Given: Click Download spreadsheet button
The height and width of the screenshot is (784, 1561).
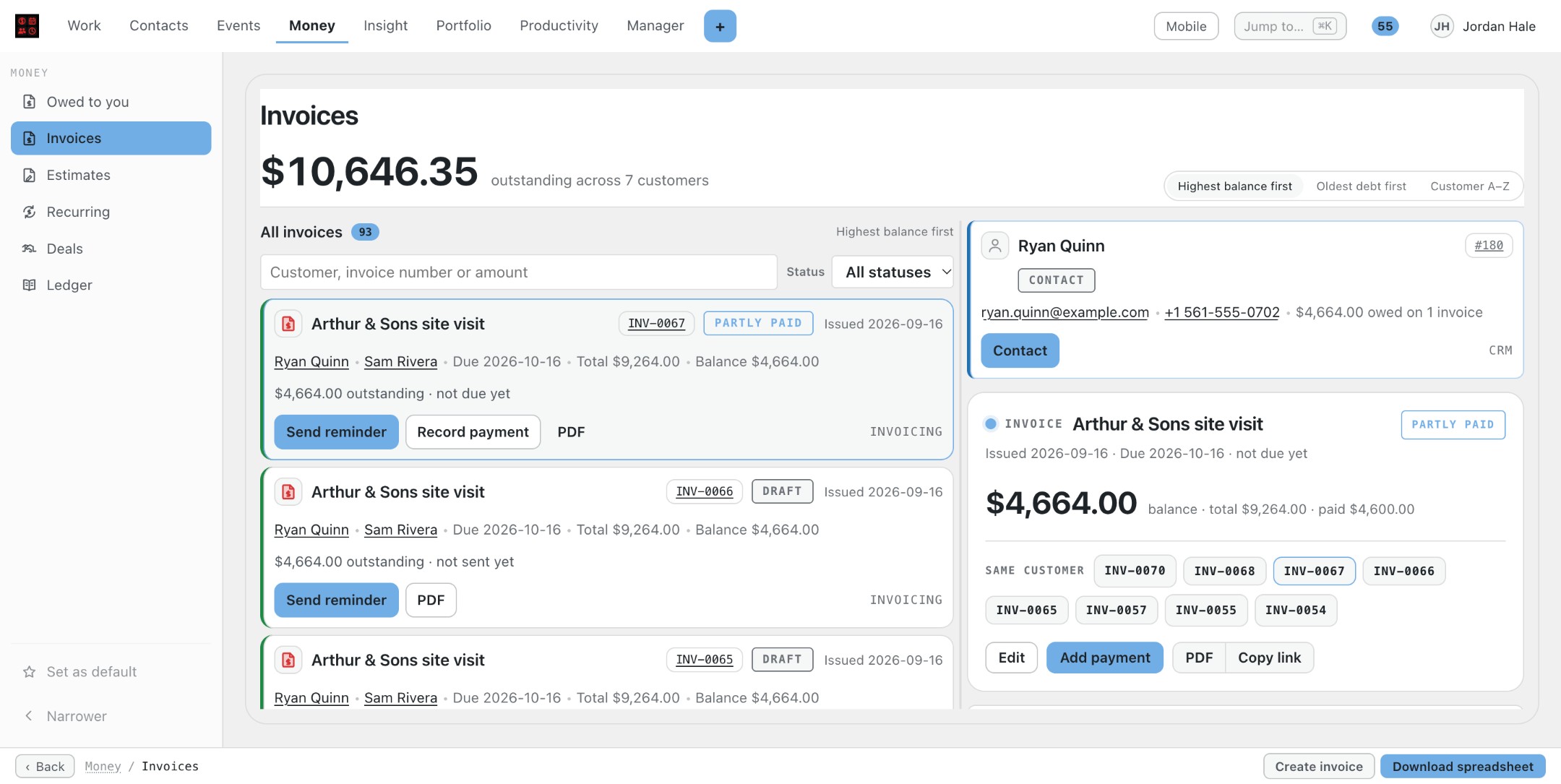Looking at the screenshot, I should click(x=1463, y=767).
